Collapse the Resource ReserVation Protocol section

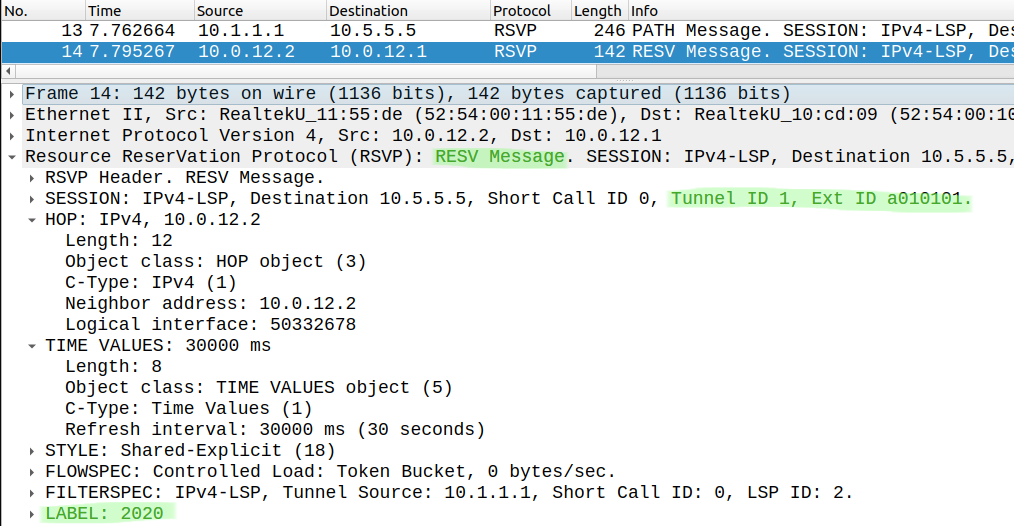tap(12, 157)
